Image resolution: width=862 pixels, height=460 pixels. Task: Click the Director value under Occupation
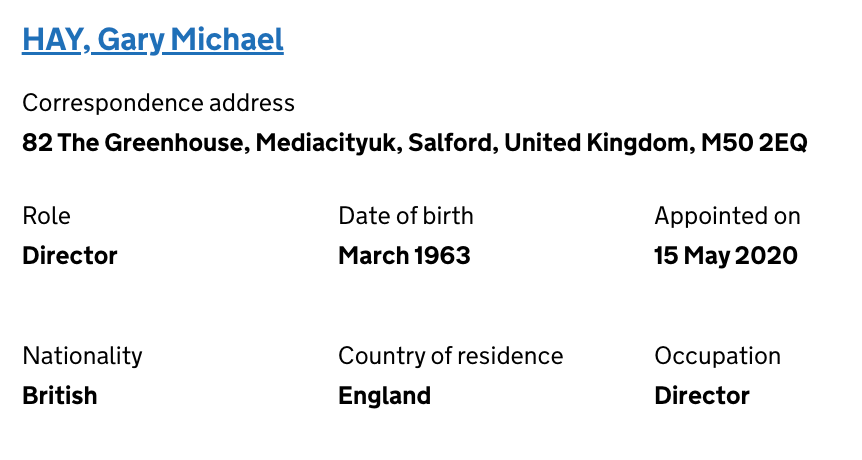[x=702, y=396]
